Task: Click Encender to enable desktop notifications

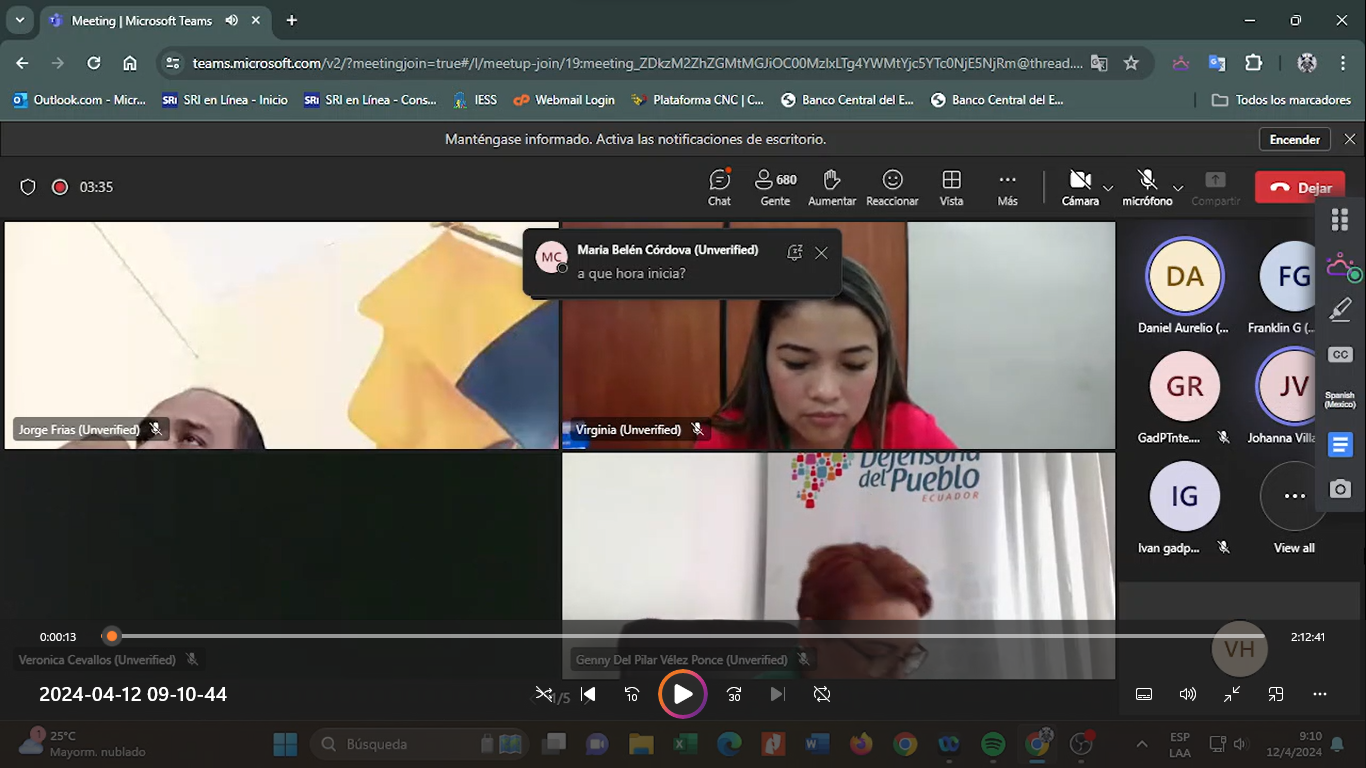Action: click(1294, 140)
